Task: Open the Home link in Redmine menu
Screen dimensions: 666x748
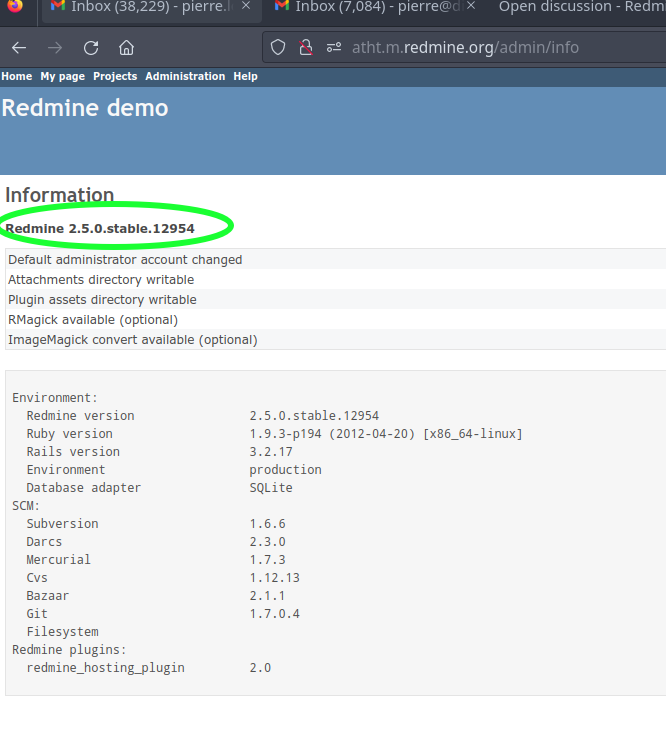Action: click(16, 76)
